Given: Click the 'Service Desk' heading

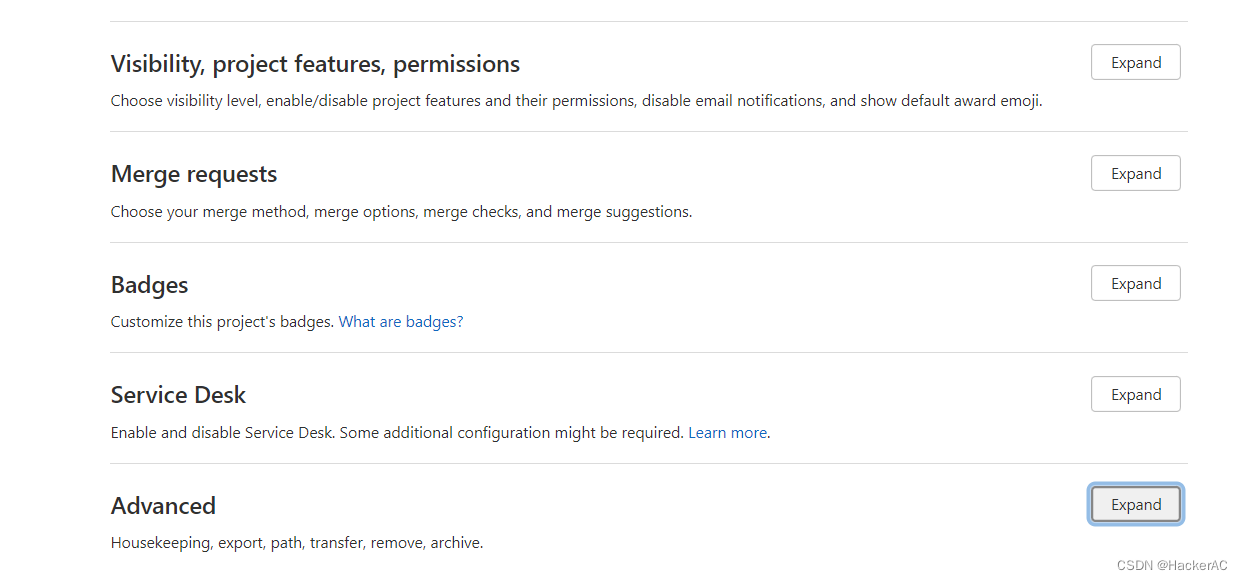Looking at the screenshot, I should coord(178,395).
